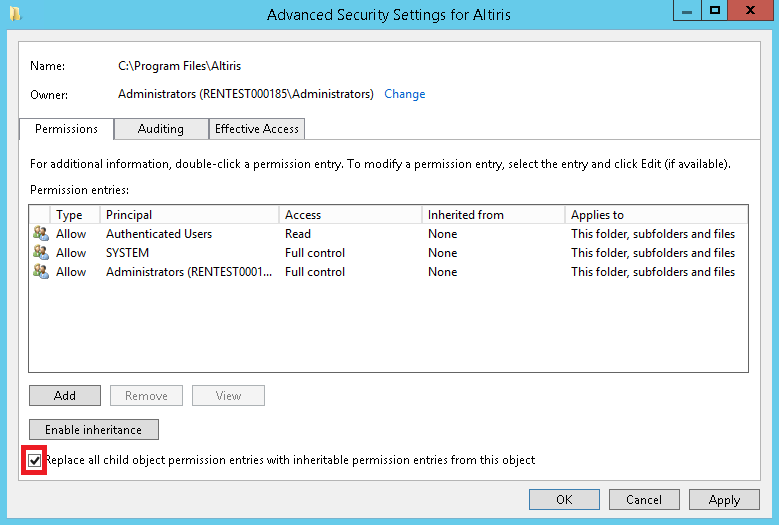Click the Applies to column header
The height and width of the screenshot is (525, 779).
coord(656,215)
